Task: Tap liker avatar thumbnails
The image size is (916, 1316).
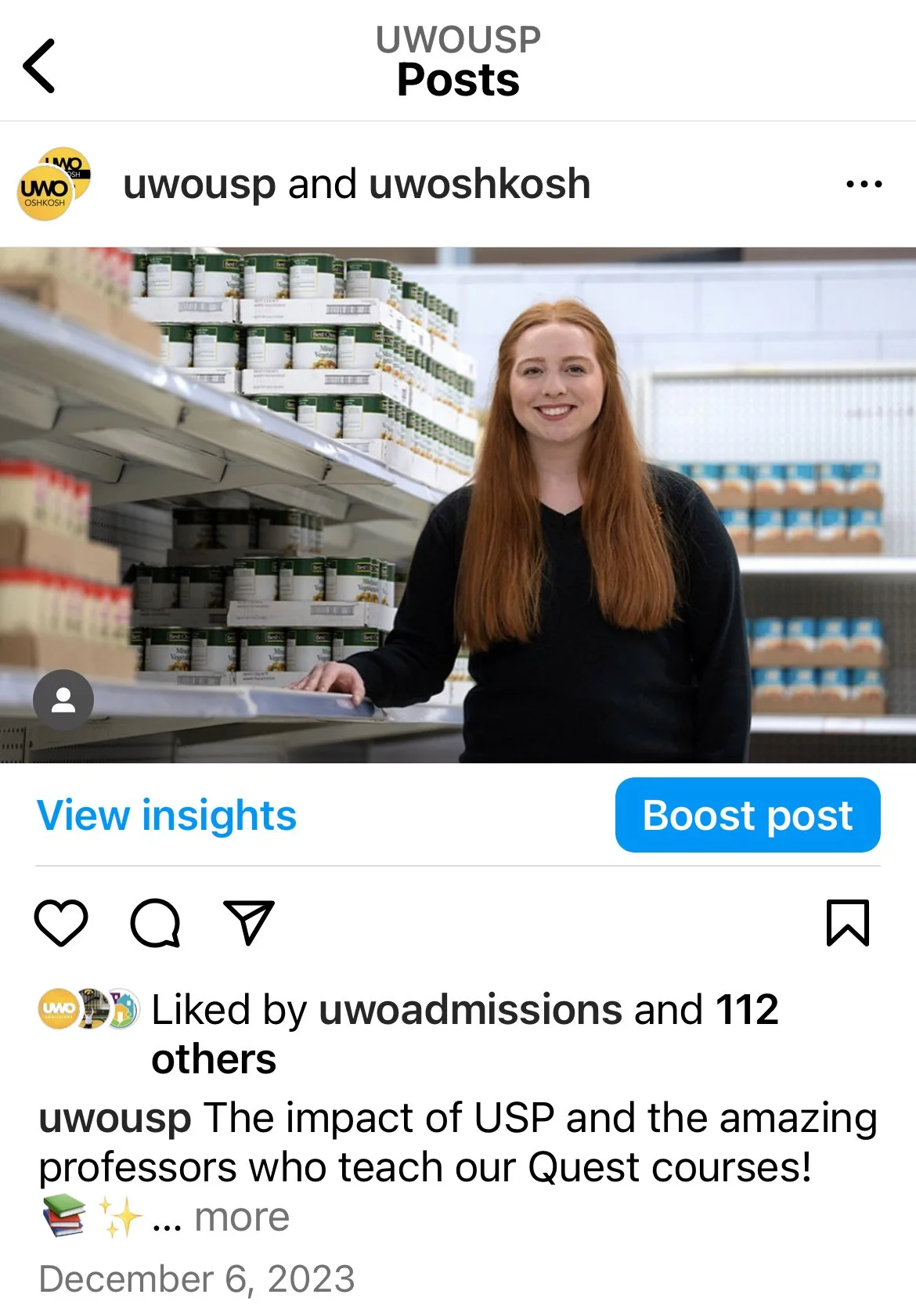Action: (x=88, y=1008)
